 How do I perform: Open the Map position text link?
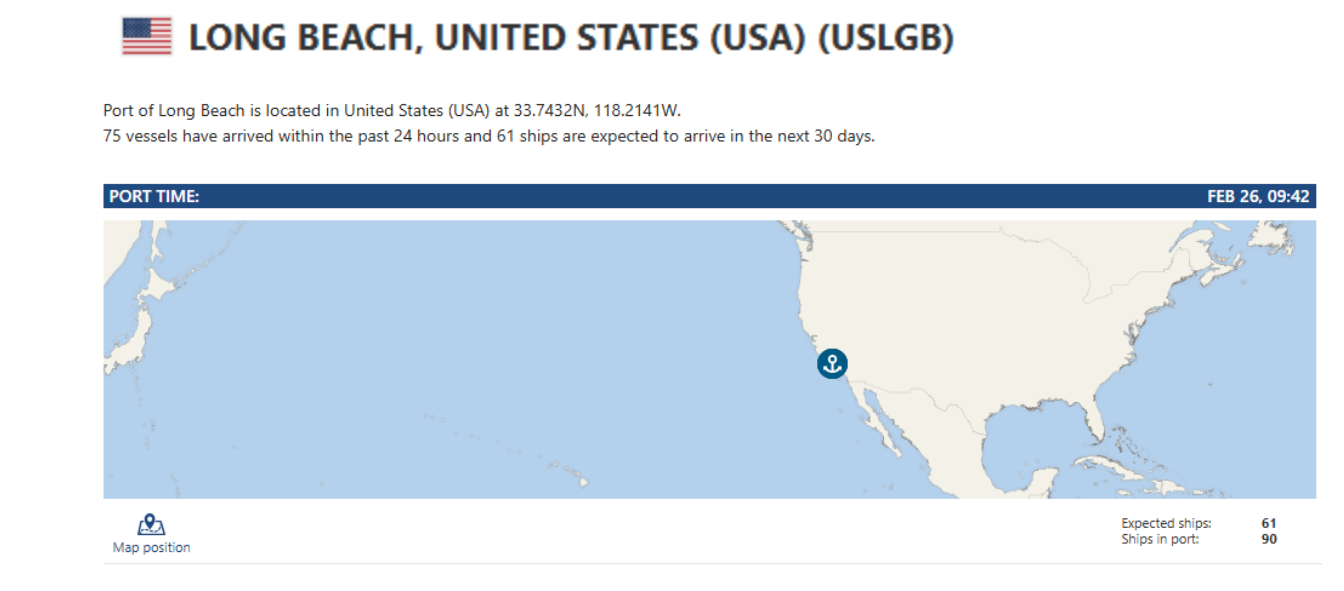[151, 547]
